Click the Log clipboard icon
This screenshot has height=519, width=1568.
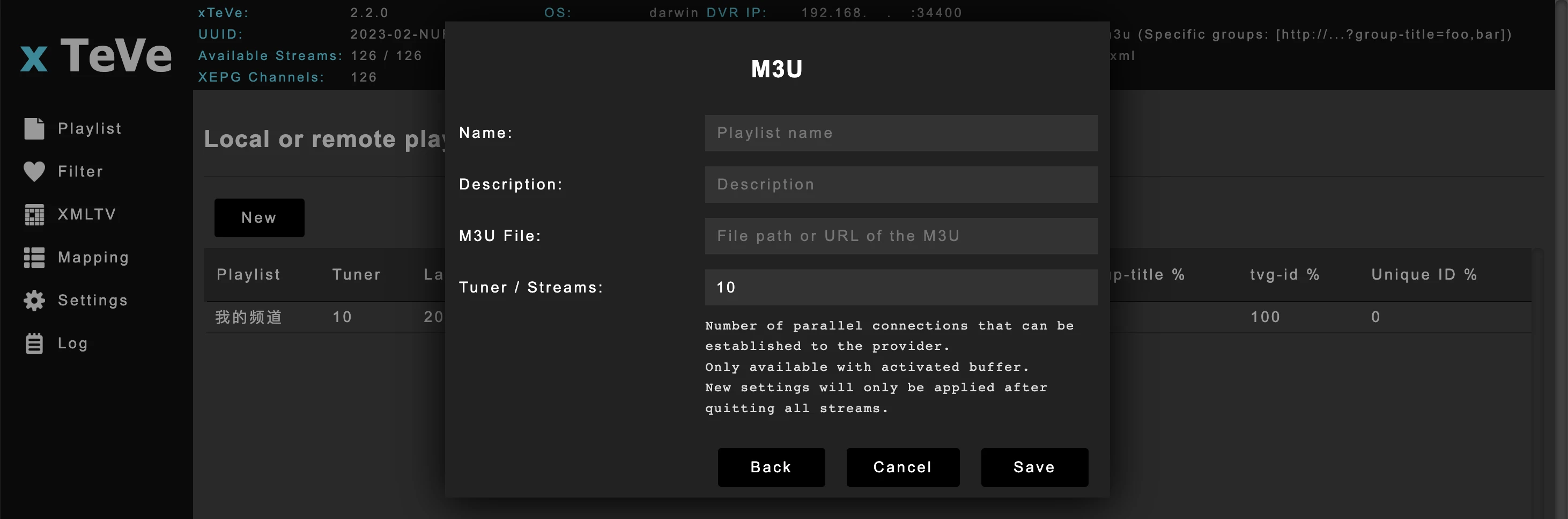click(x=34, y=343)
